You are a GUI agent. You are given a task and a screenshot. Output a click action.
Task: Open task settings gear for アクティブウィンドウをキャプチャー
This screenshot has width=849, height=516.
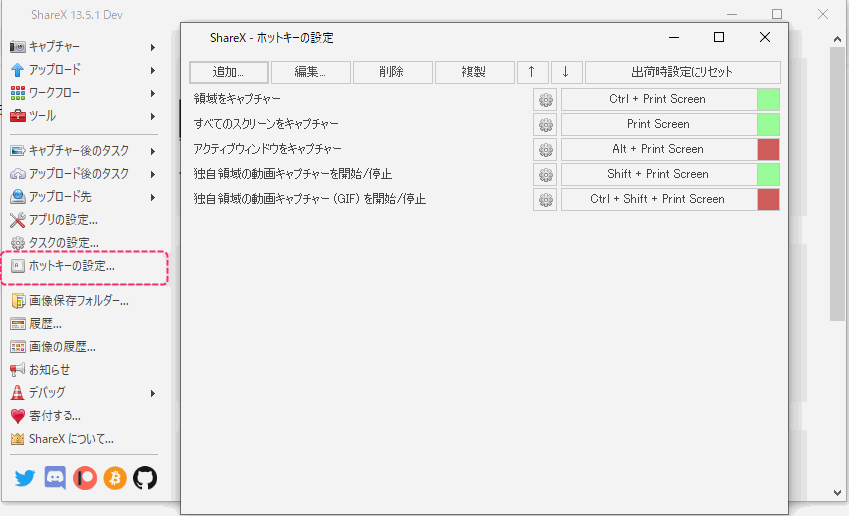pyautogui.click(x=545, y=149)
